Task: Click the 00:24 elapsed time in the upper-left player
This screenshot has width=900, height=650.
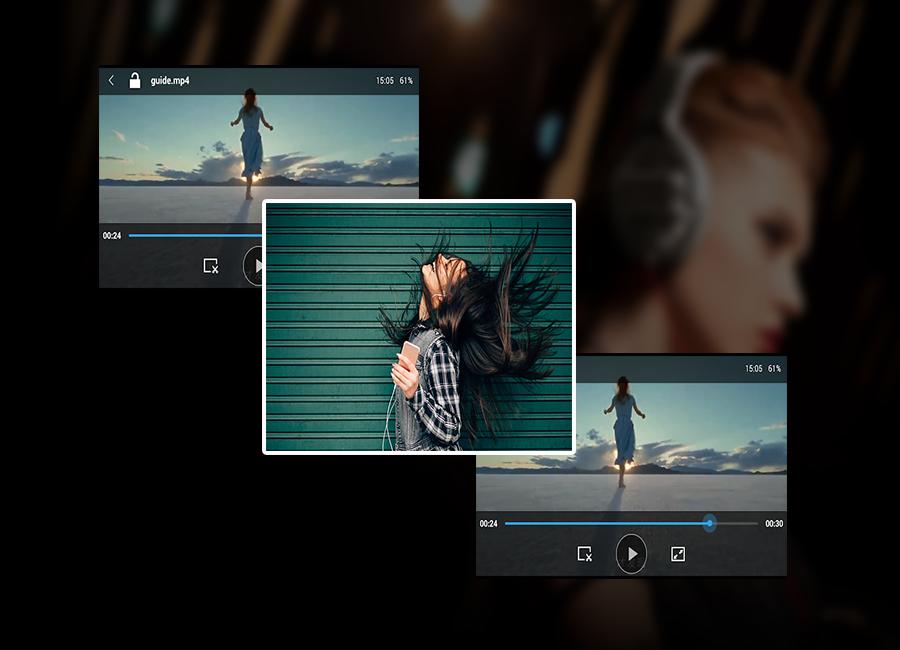Action: (112, 236)
